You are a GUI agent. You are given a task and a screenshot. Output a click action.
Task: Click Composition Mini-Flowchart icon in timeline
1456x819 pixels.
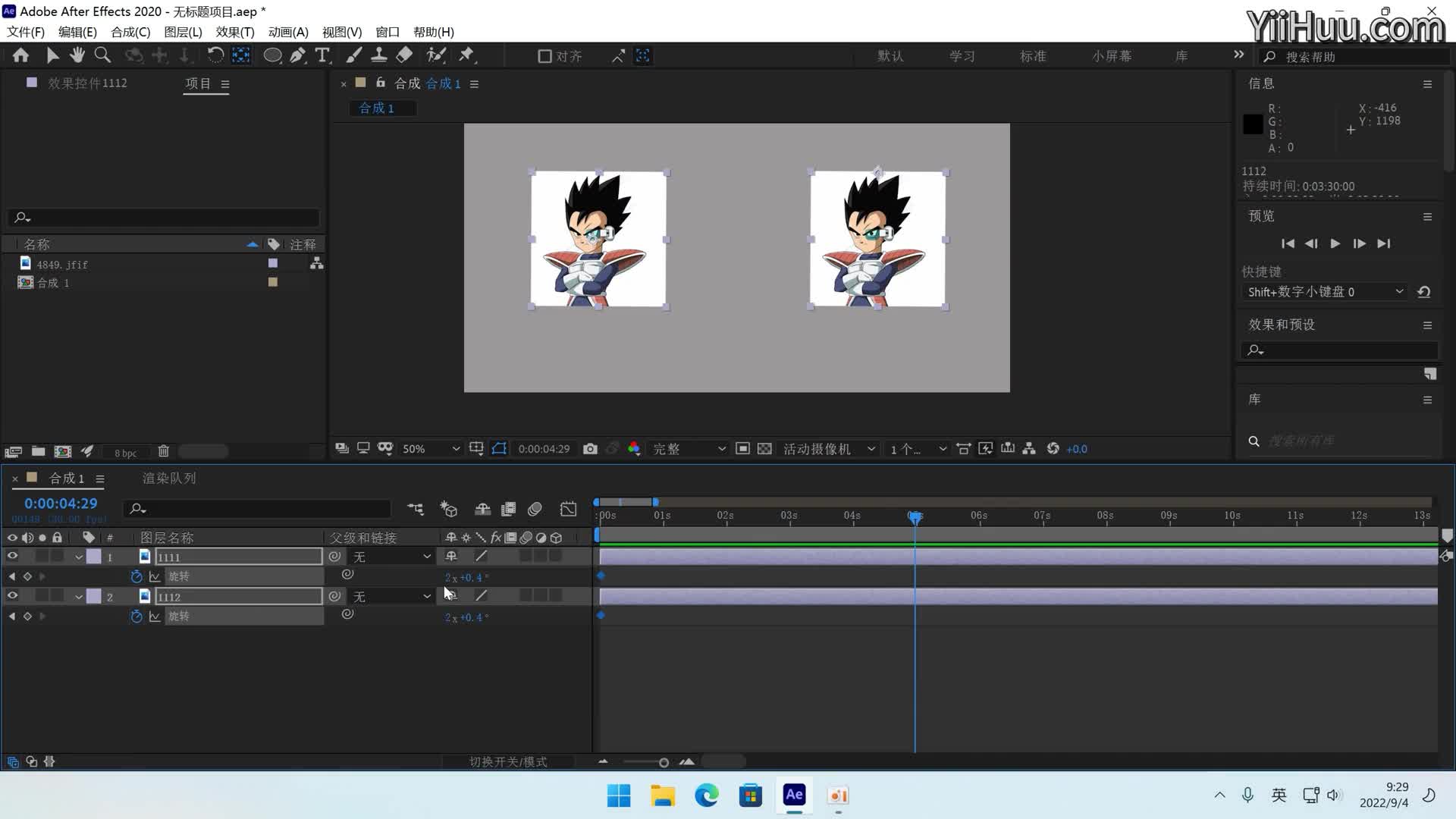(x=416, y=509)
